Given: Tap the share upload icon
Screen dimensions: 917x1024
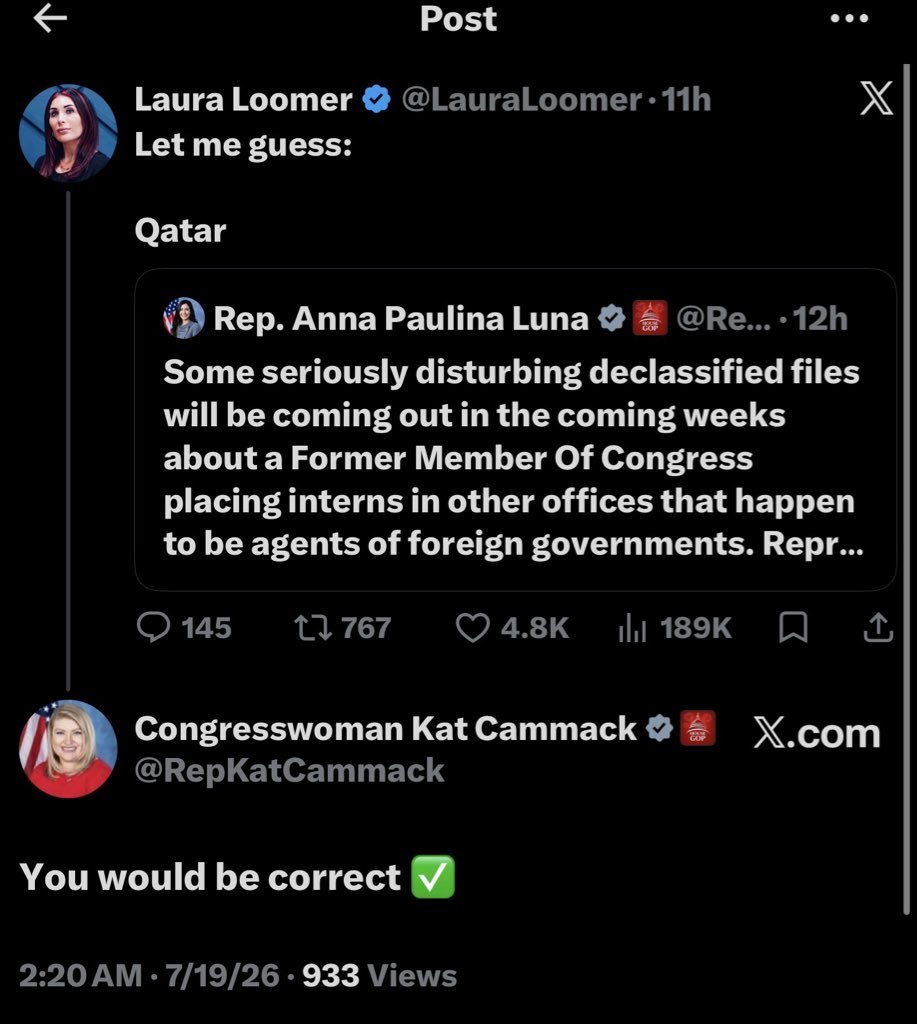Looking at the screenshot, I should [878, 628].
